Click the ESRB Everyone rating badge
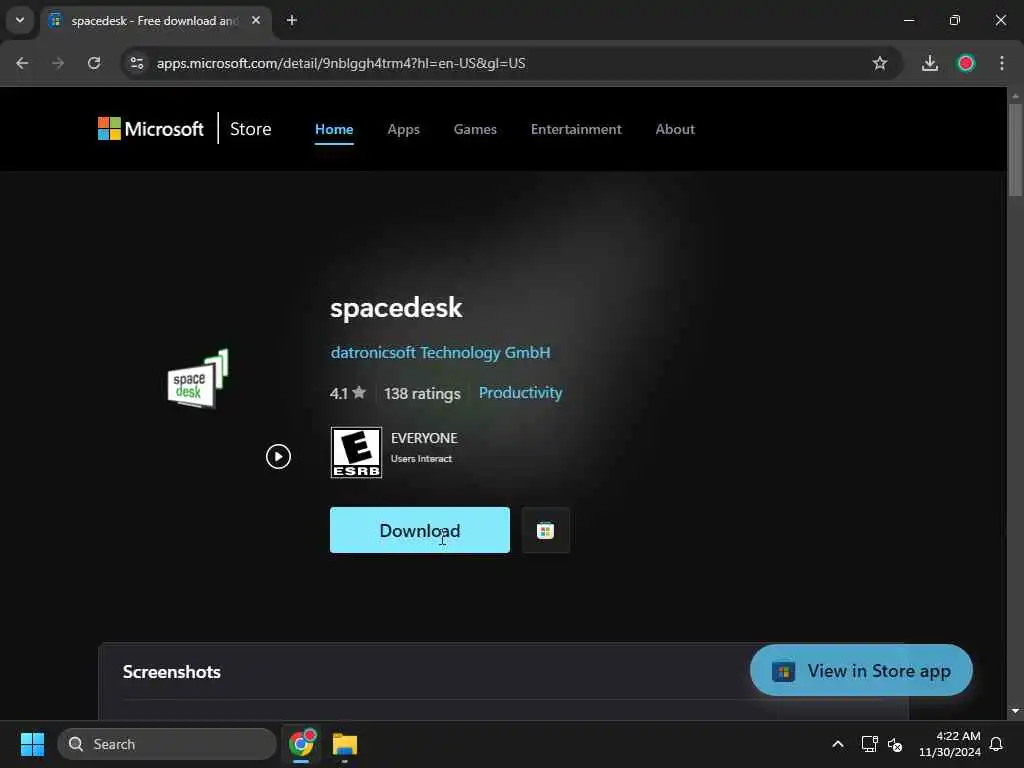This screenshot has height=768, width=1024. (x=356, y=453)
